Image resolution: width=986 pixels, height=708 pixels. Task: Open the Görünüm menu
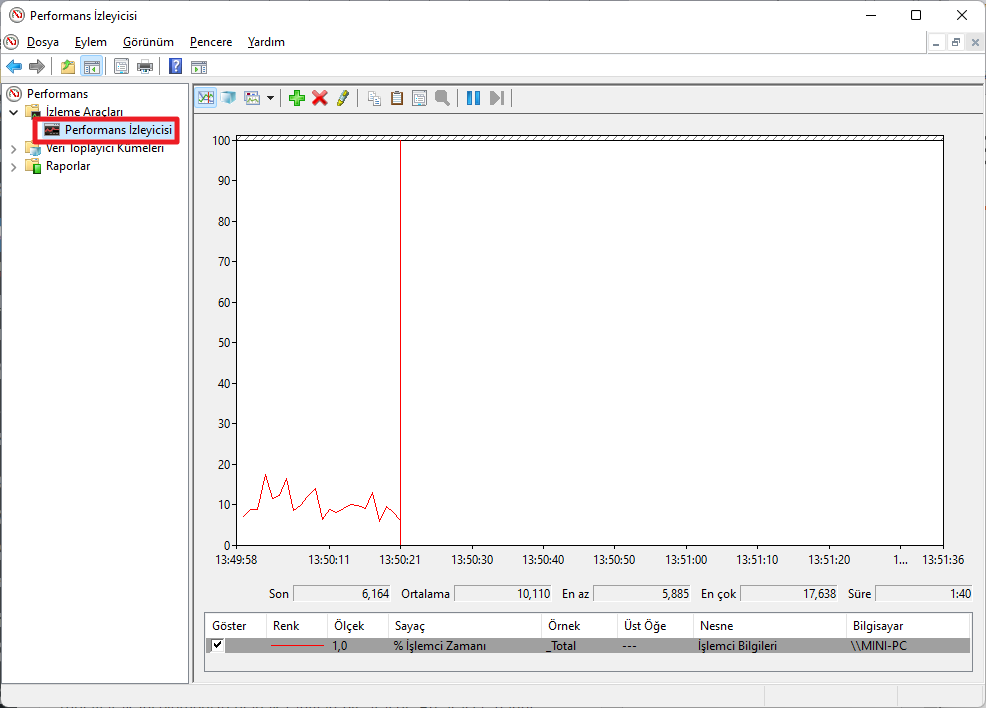[x=148, y=42]
